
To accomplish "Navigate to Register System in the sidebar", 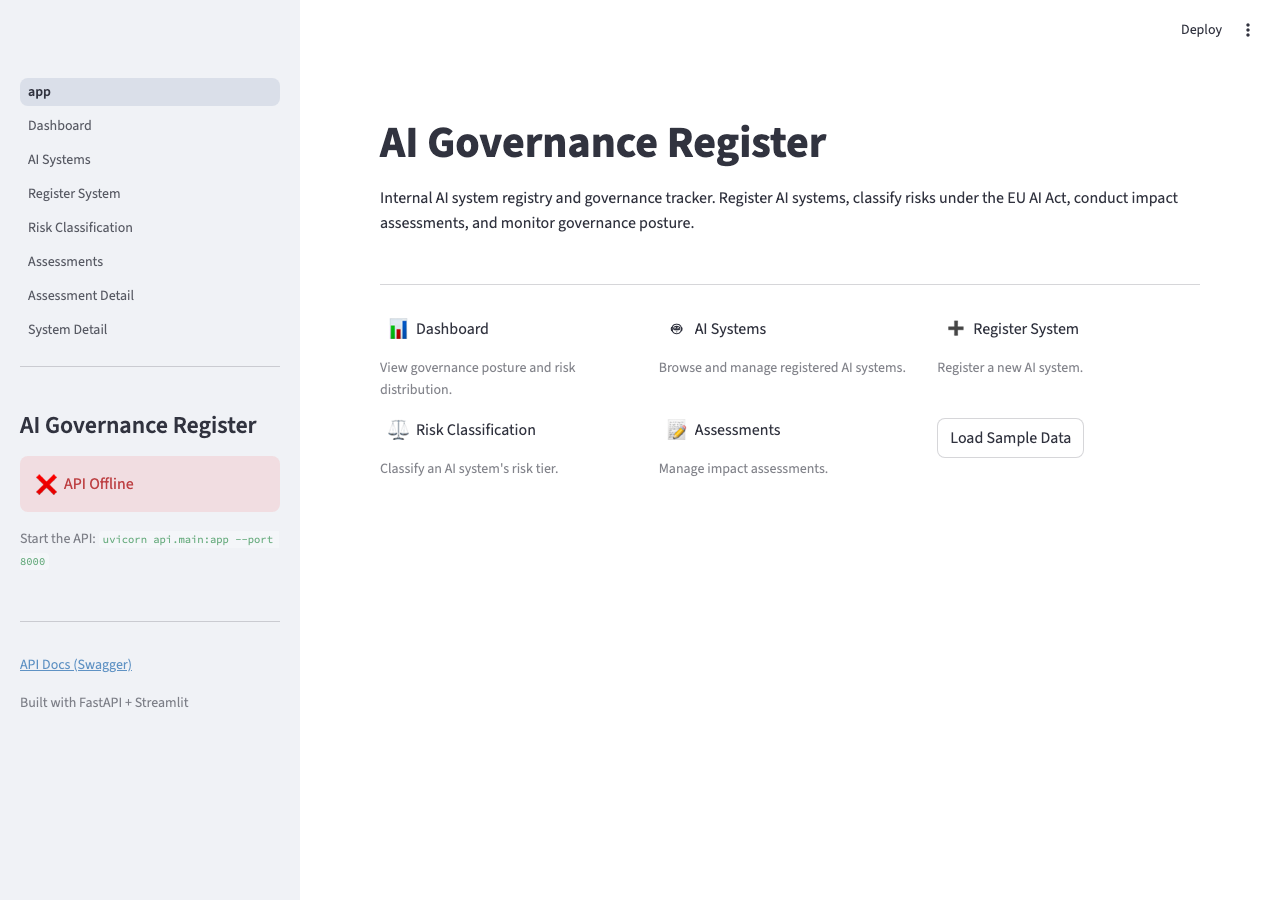I will coord(74,193).
